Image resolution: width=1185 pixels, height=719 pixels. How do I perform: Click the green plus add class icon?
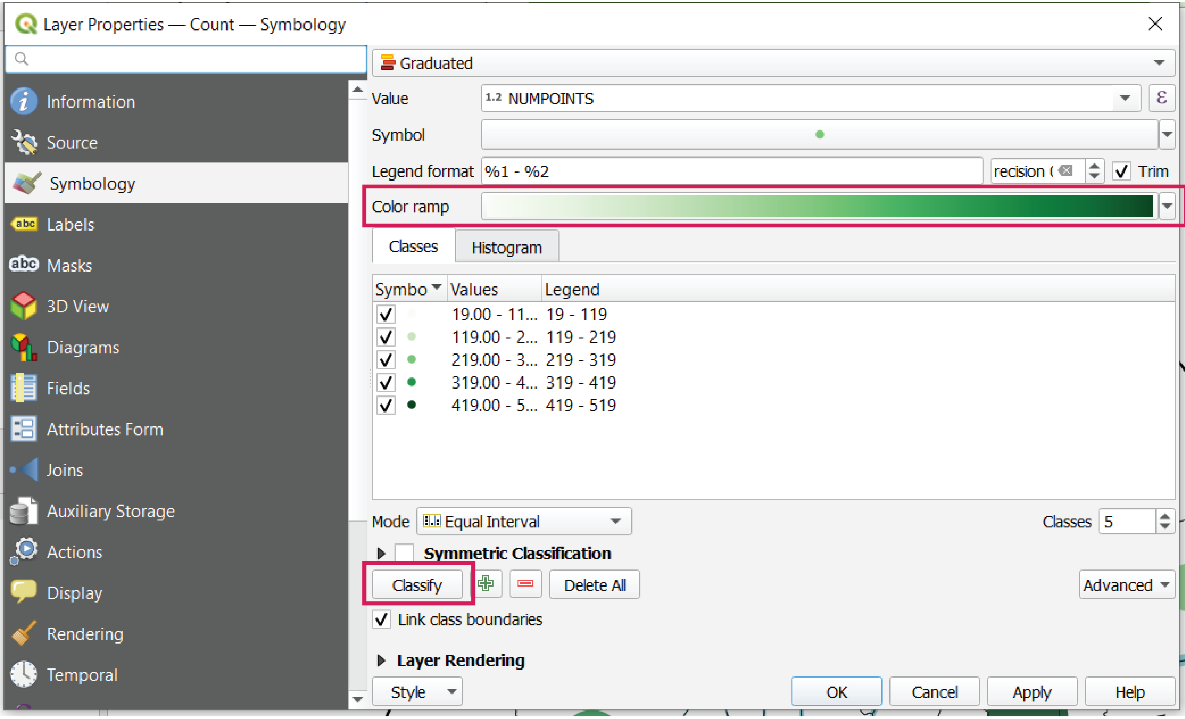click(487, 585)
